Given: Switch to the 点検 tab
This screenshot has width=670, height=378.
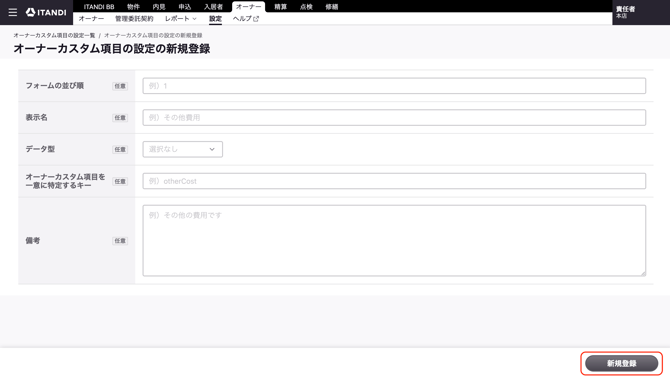Looking at the screenshot, I should [306, 7].
